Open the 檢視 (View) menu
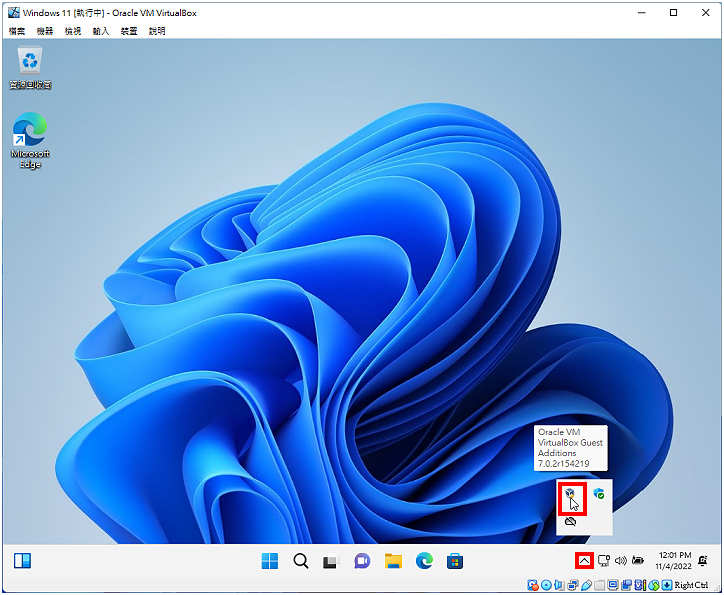Screen dimensions: 724x595 coord(72,31)
